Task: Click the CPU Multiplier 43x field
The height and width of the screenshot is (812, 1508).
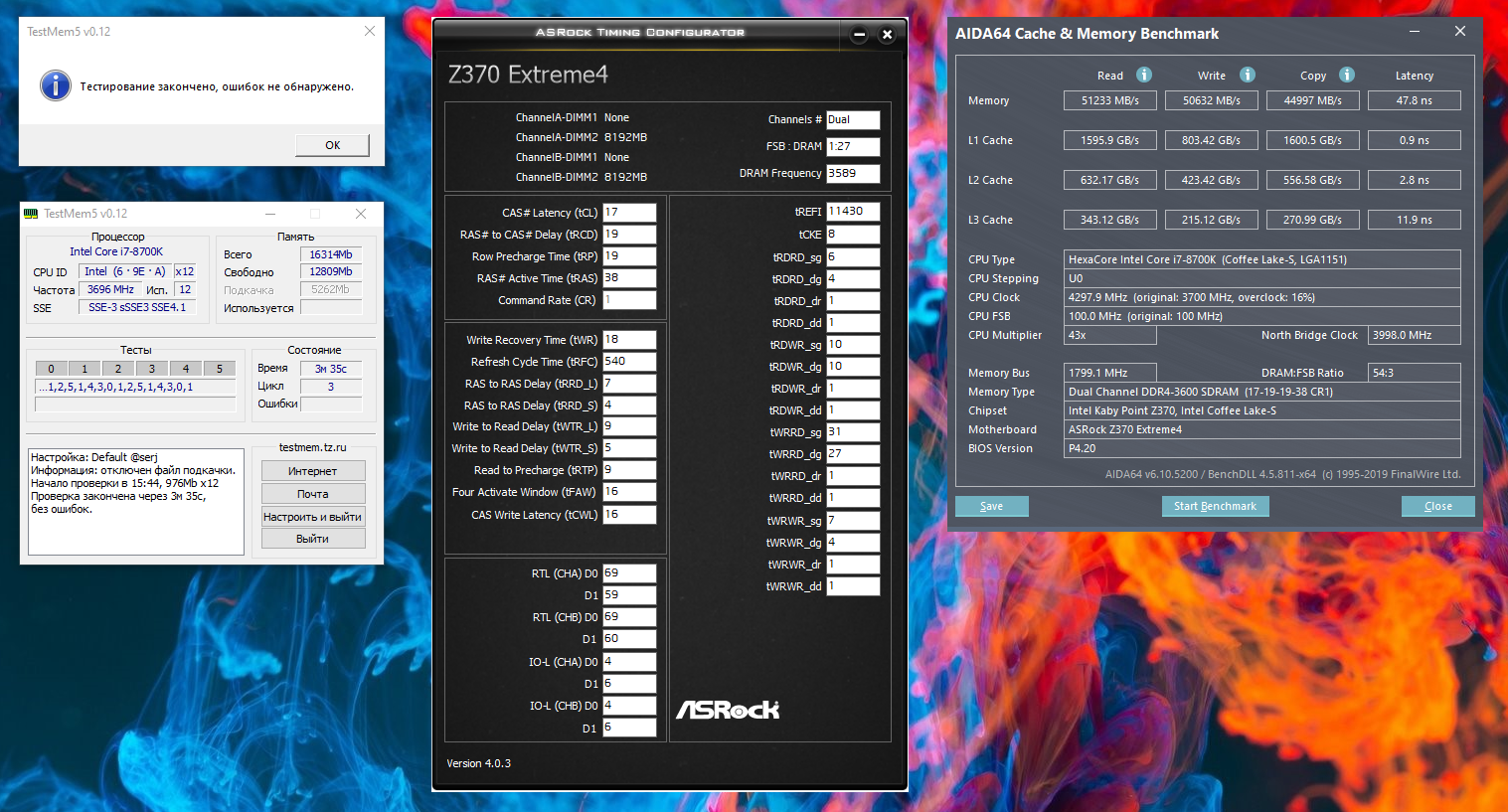Action: (1110, 335)
